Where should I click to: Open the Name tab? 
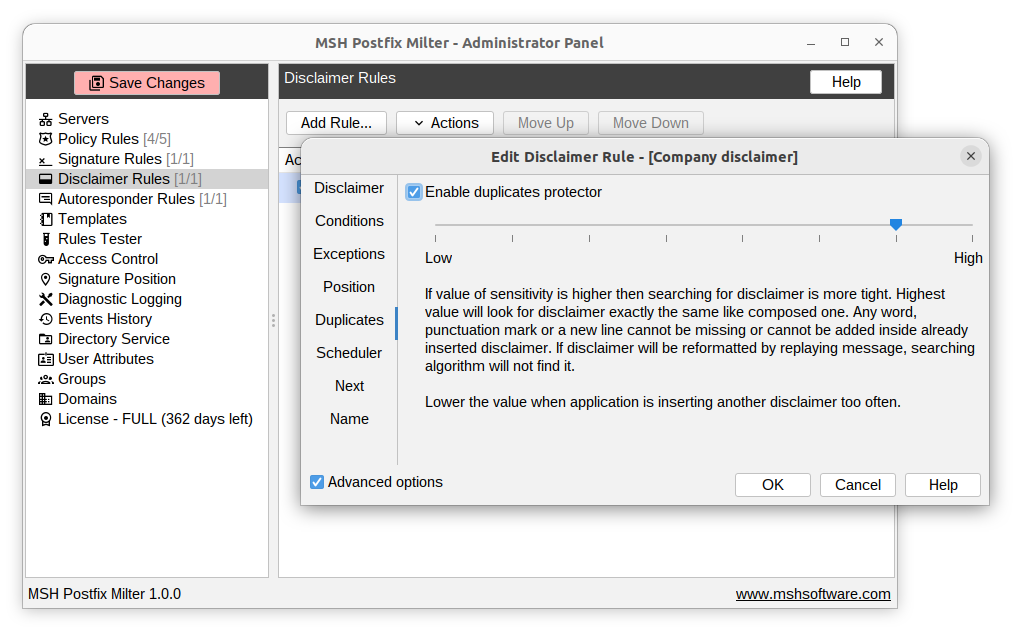349,419
